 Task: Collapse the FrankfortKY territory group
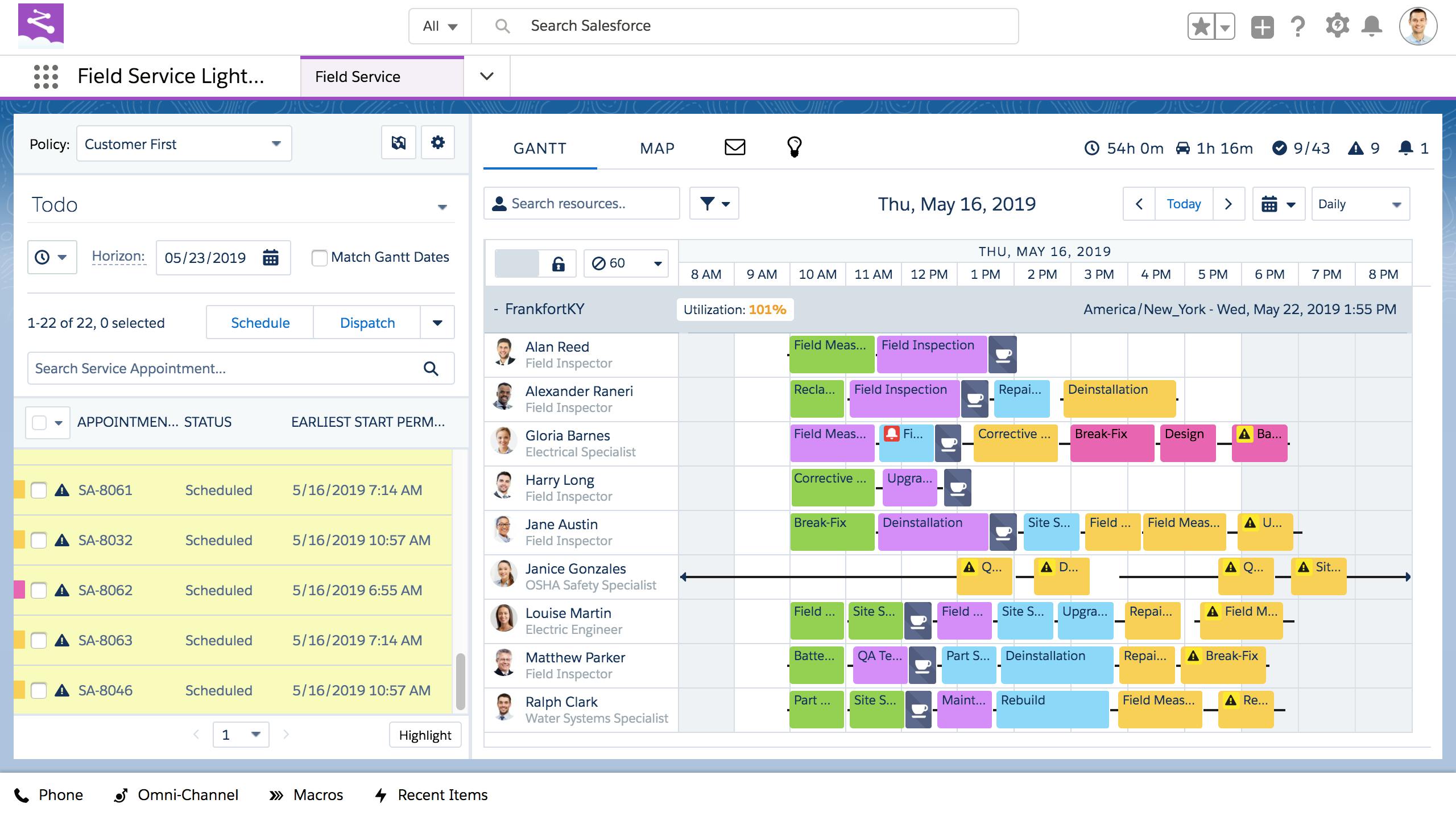coord(496,309)
